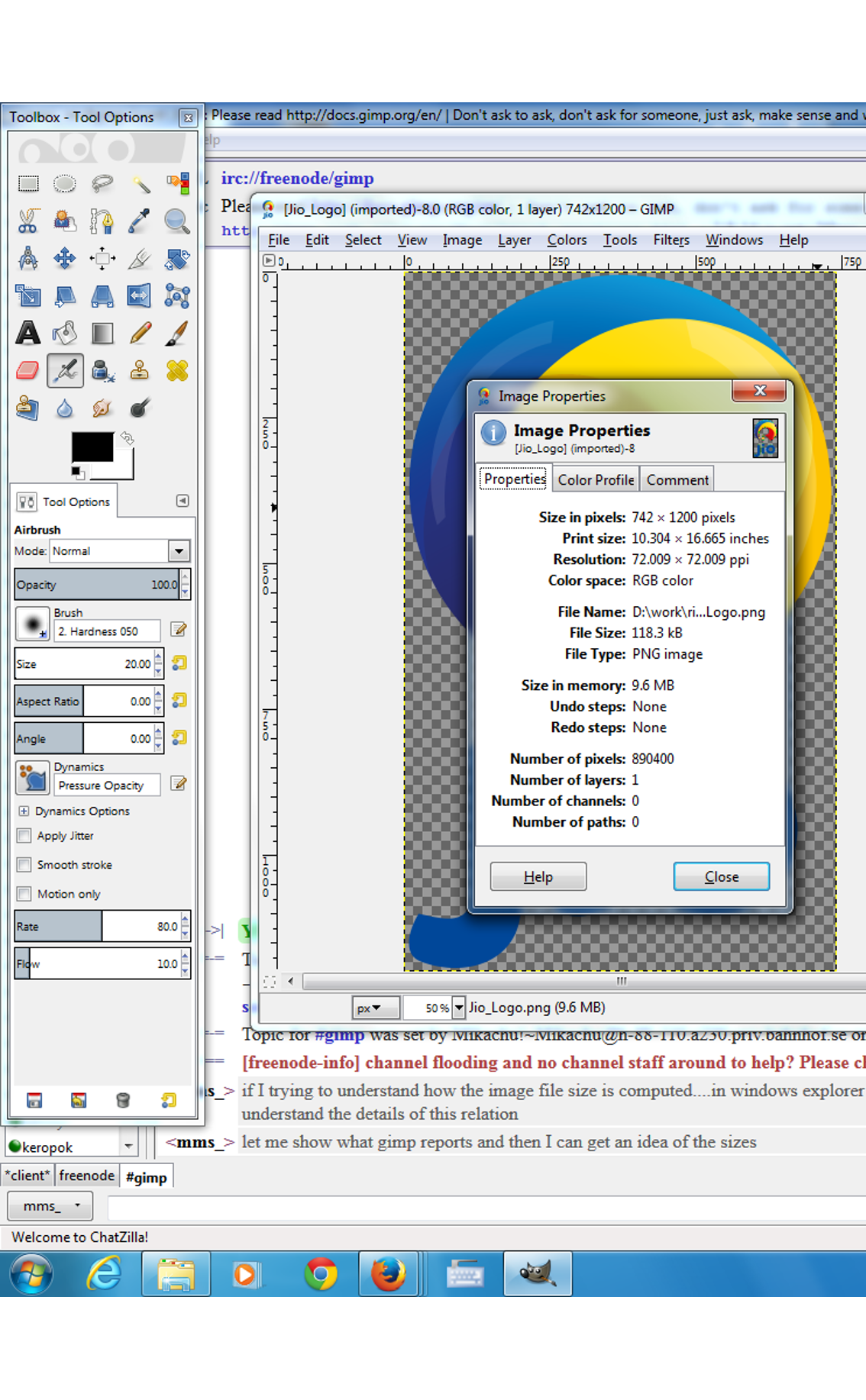Increase the Aspect Ratio stepper
The width and height of the screenshot is (866, 1400).
158,695
